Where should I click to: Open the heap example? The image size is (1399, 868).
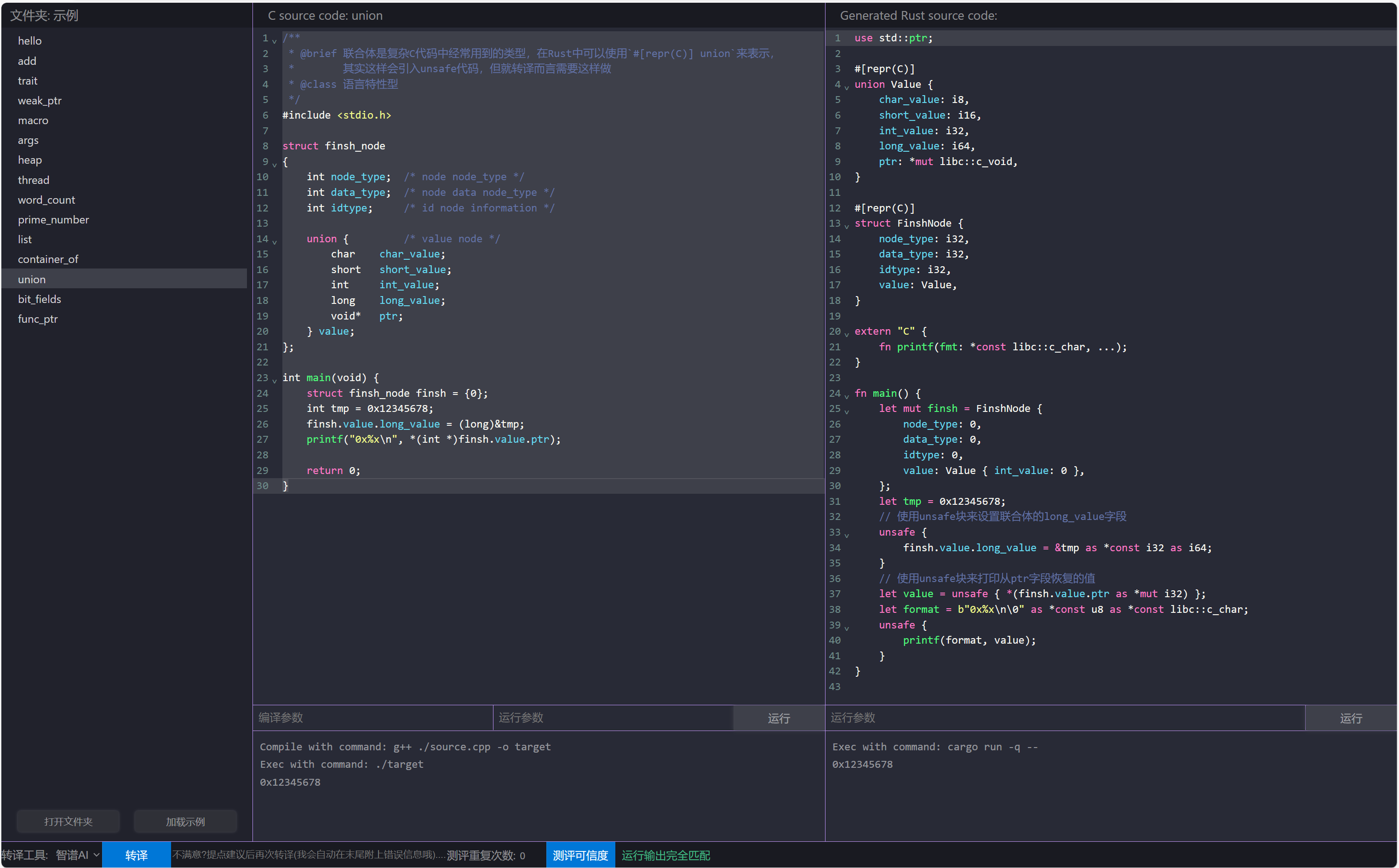tap(124, 160)
